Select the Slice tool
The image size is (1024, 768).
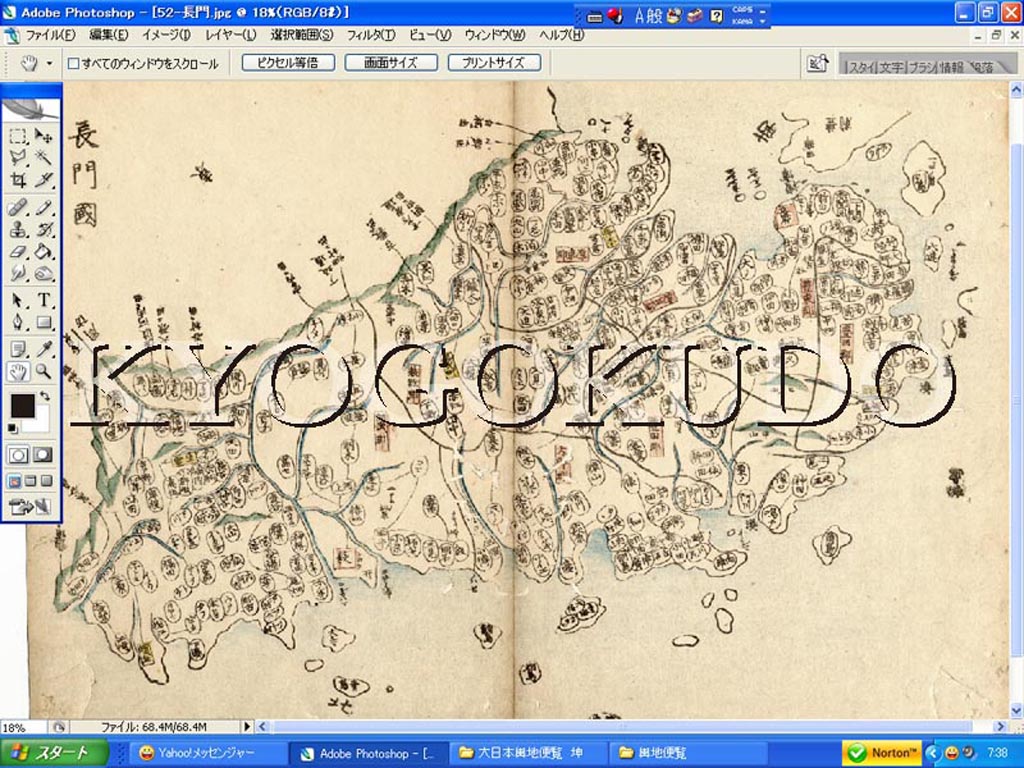(43, 179)
